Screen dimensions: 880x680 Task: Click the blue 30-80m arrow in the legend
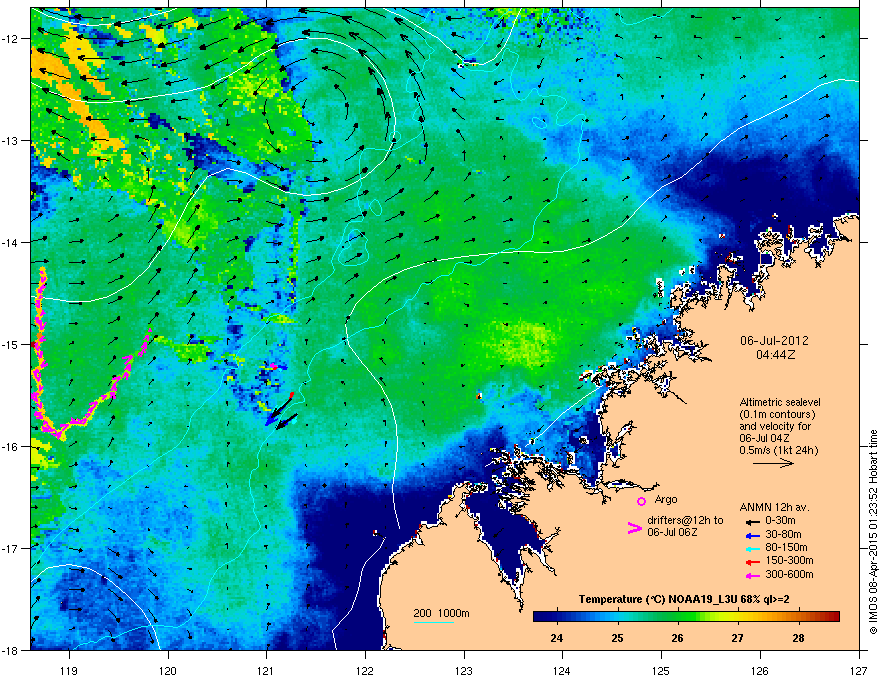753,535
